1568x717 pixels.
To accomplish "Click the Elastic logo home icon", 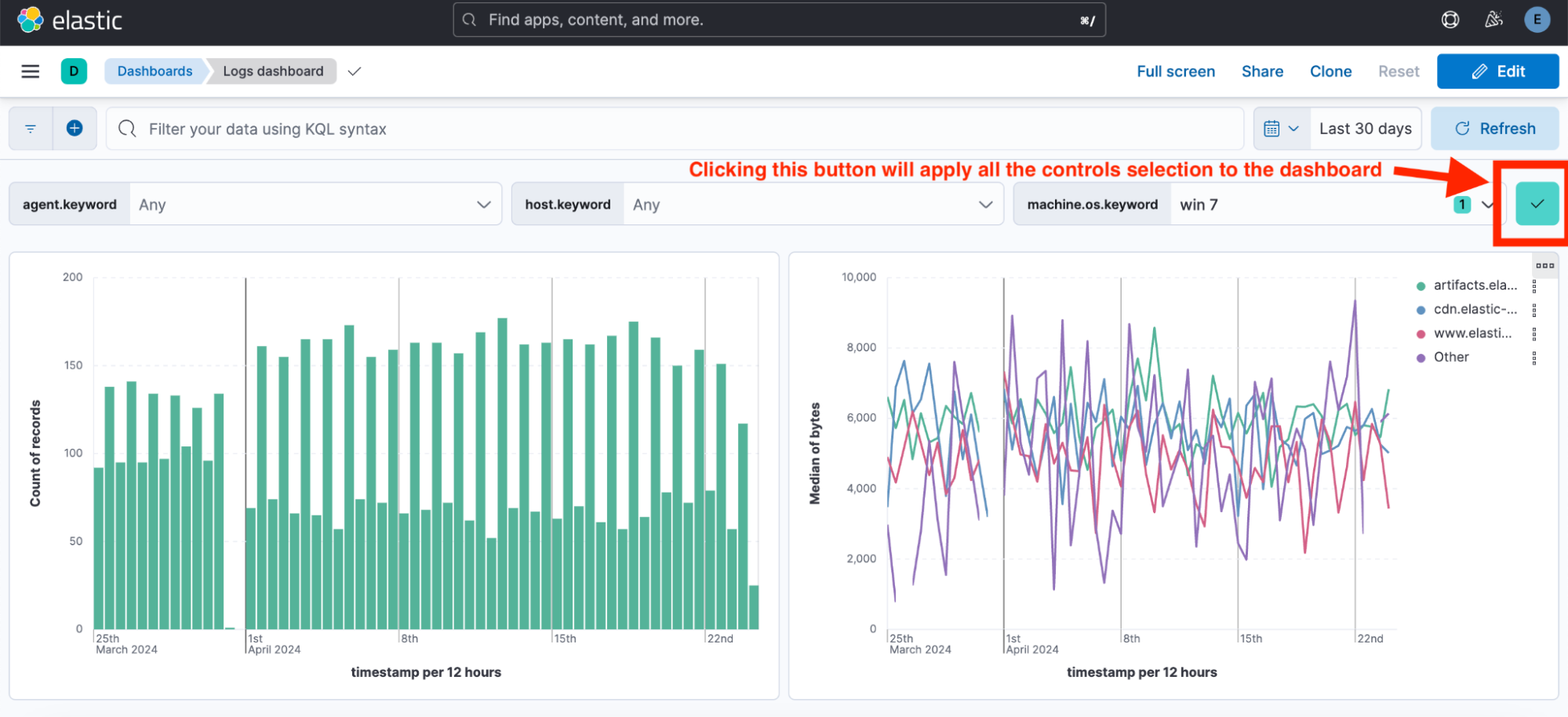I will (30, 20).
